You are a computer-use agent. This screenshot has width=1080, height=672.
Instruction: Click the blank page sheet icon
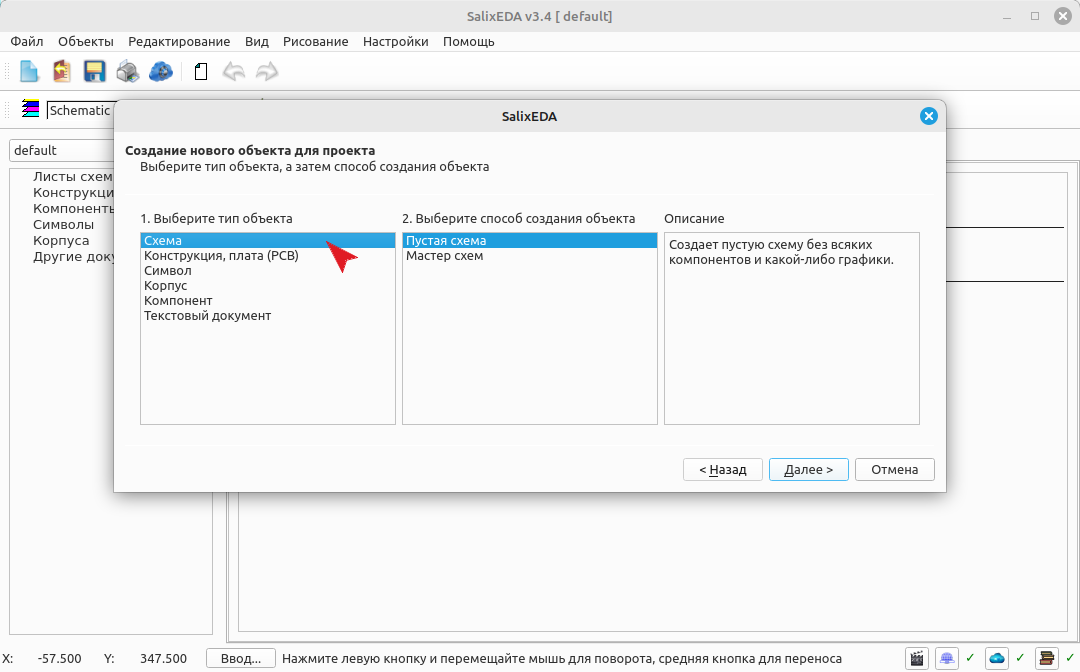[x=200, y=72]
